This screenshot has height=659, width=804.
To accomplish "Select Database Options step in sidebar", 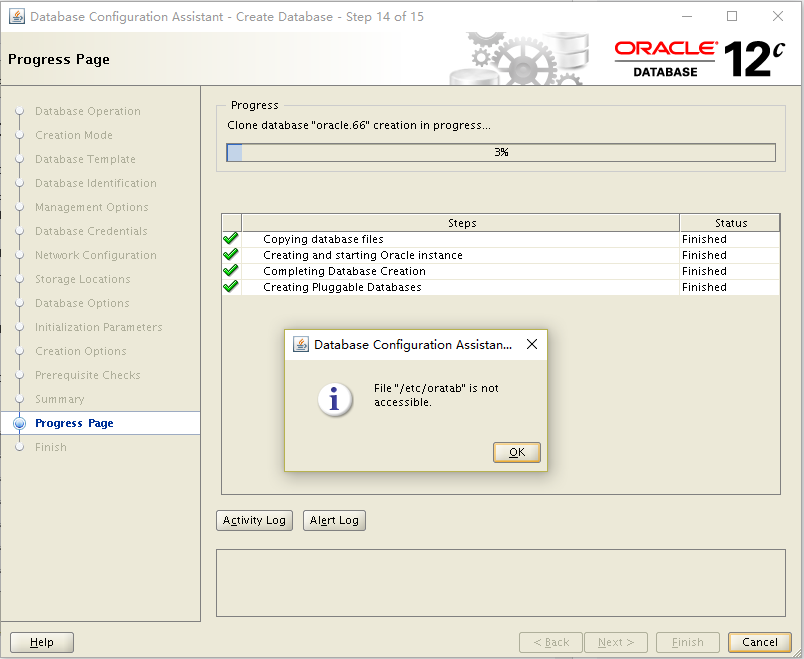I will (82, 304).
